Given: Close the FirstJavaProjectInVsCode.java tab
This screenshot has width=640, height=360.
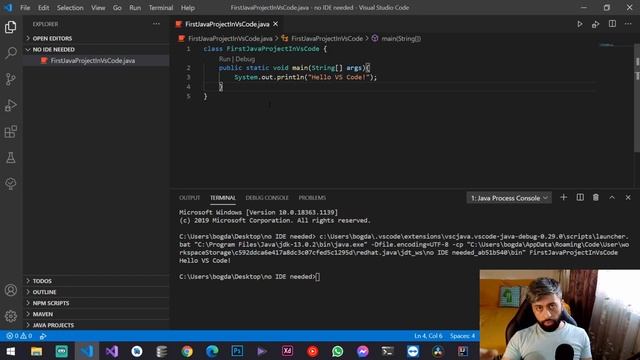Looking at the screenshot, I should point(276,24).
